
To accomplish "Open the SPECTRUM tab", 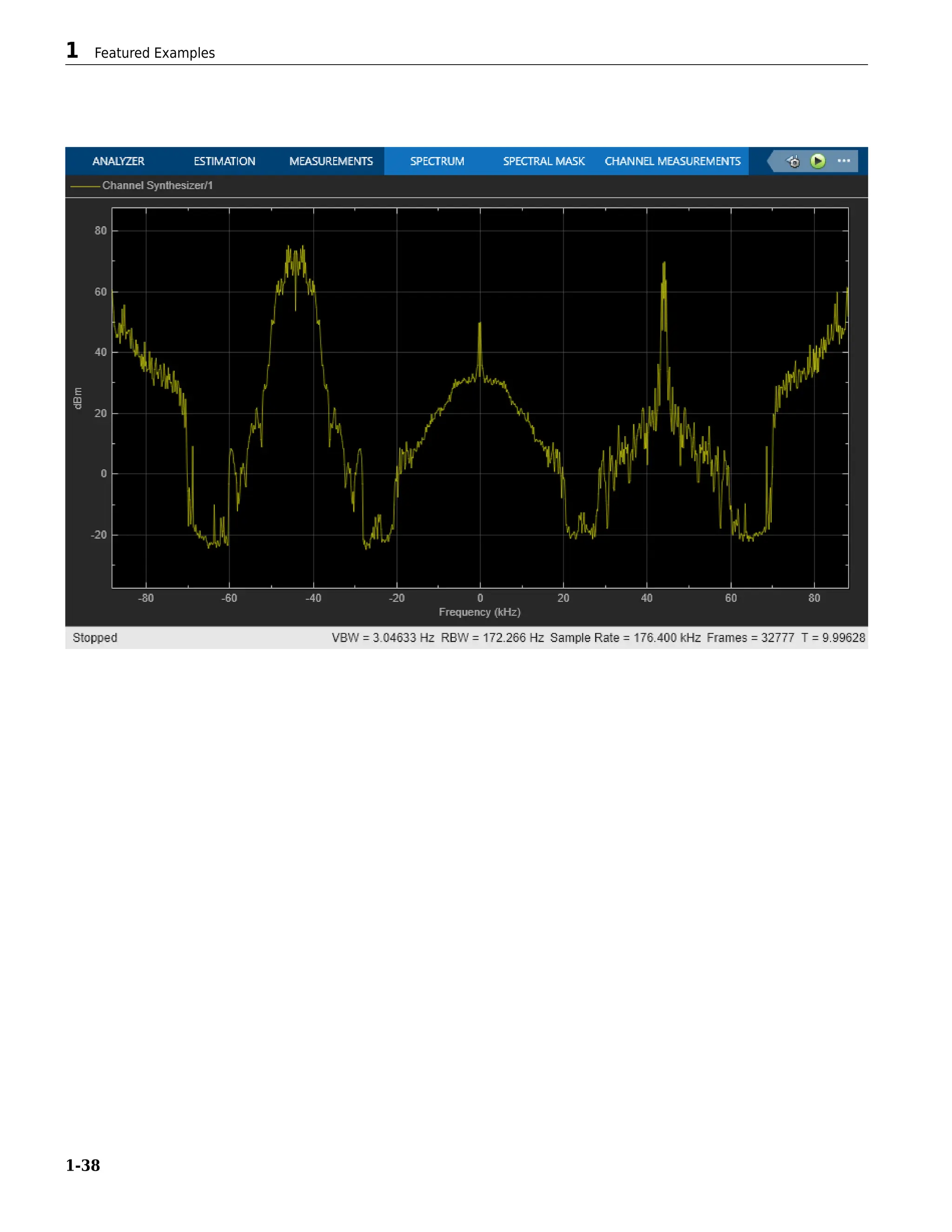I will 437,161.
